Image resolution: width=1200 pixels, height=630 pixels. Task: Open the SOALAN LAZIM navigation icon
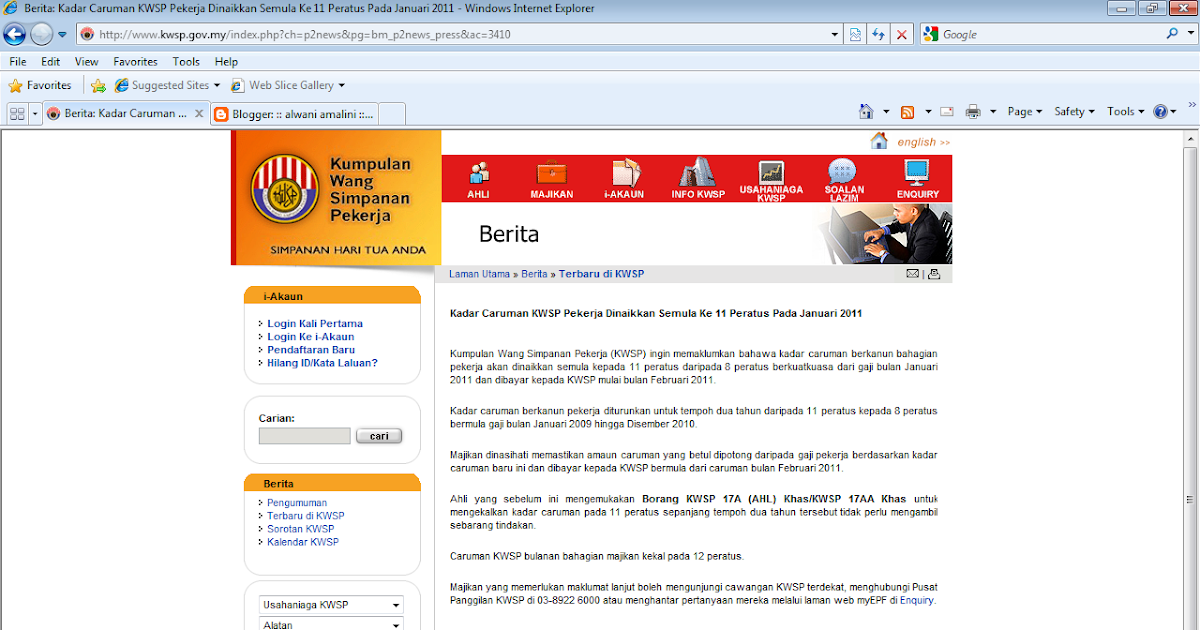(844, 180)
